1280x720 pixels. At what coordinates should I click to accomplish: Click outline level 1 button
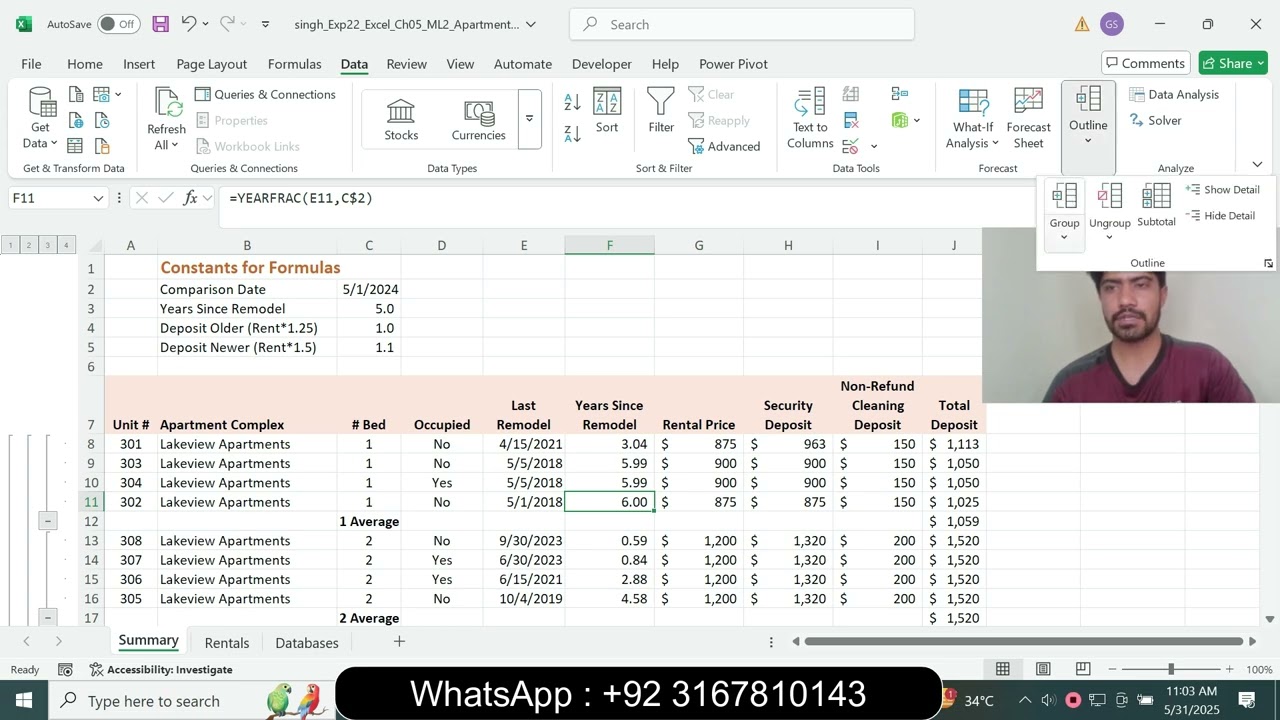[x=9, y=245]
